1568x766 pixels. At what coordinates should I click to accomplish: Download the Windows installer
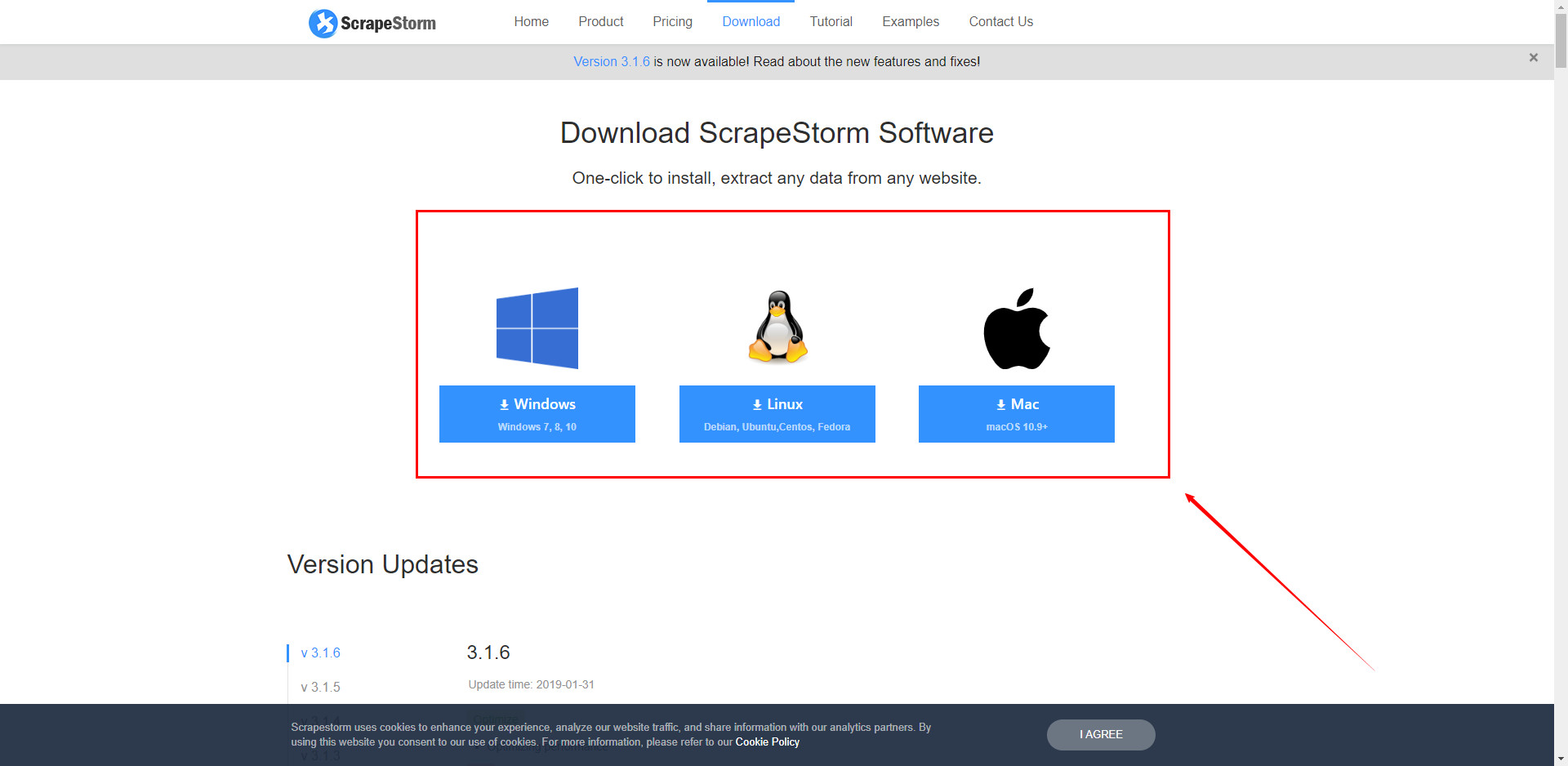pos(537,414)
